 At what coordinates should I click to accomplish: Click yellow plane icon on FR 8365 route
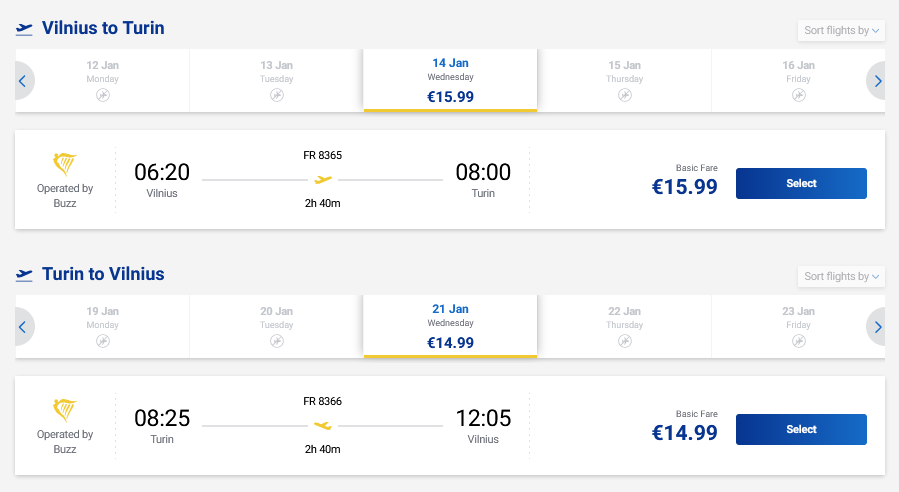(322, 180)
